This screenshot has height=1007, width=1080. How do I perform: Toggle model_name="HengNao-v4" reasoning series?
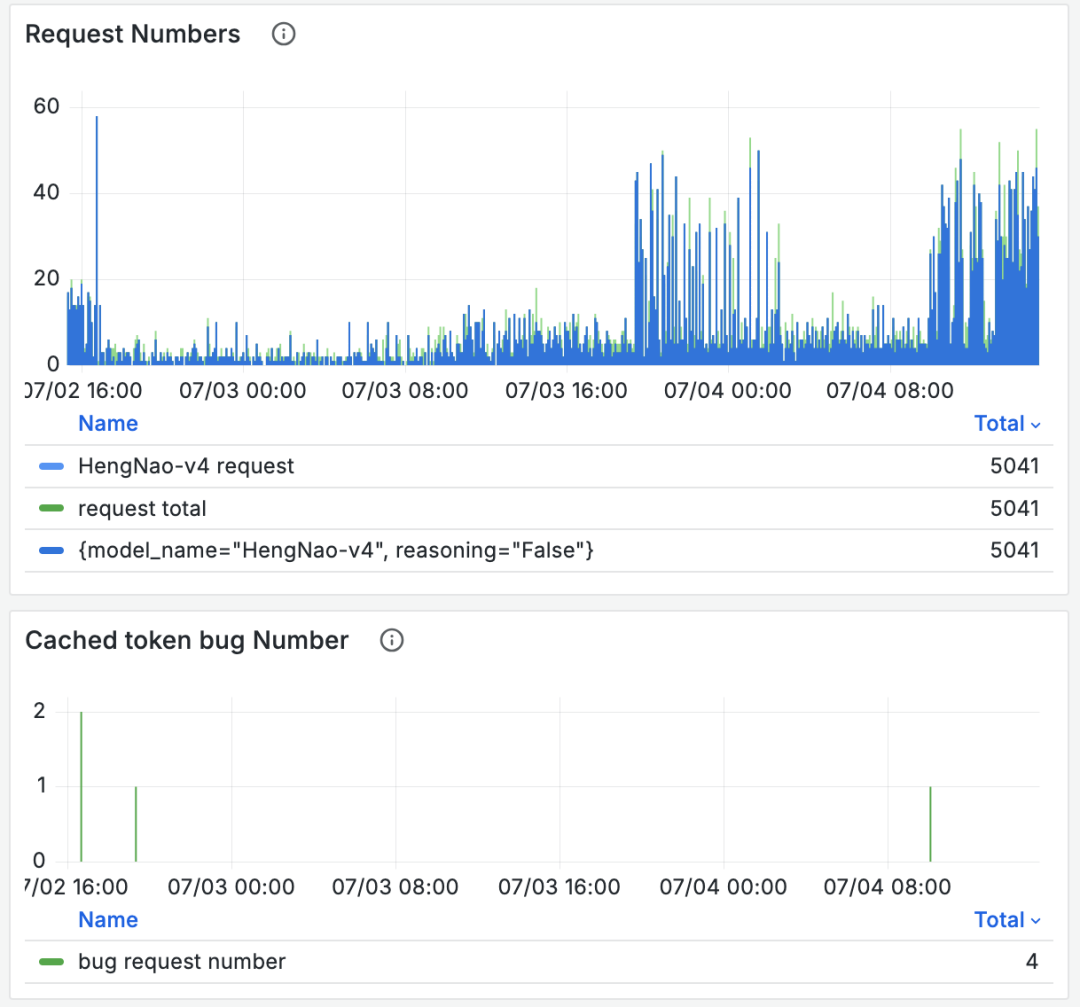(x=336, y=550)
